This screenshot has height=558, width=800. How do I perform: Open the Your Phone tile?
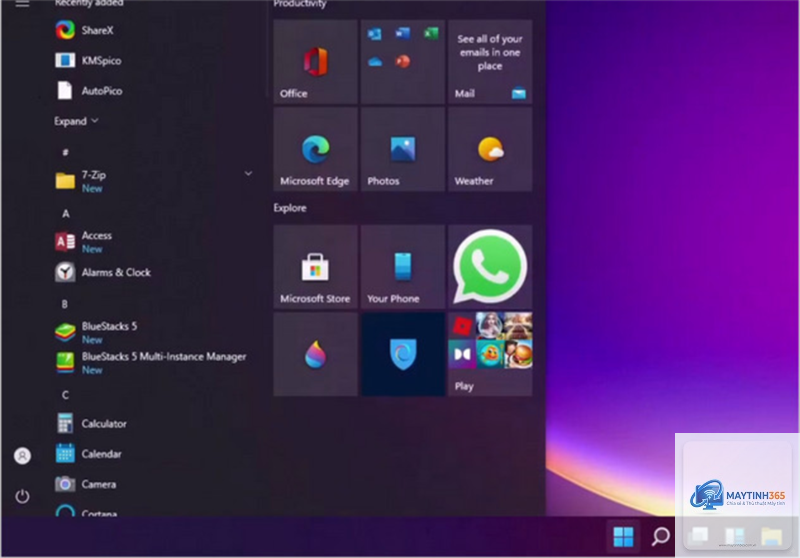click(x=403, y=267)
